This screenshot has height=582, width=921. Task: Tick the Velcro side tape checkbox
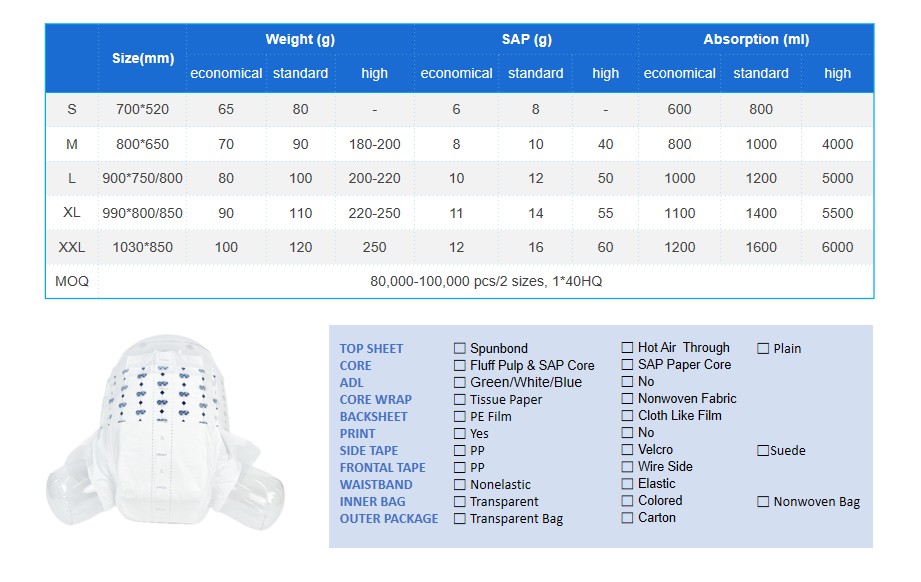click(x=627, y=450)
